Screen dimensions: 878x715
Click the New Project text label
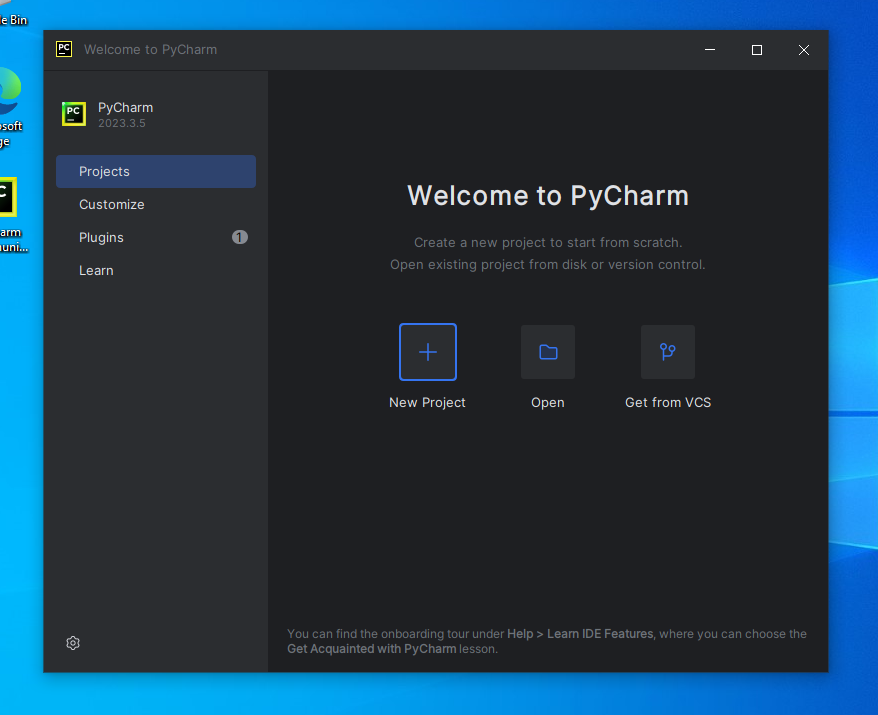427,402
